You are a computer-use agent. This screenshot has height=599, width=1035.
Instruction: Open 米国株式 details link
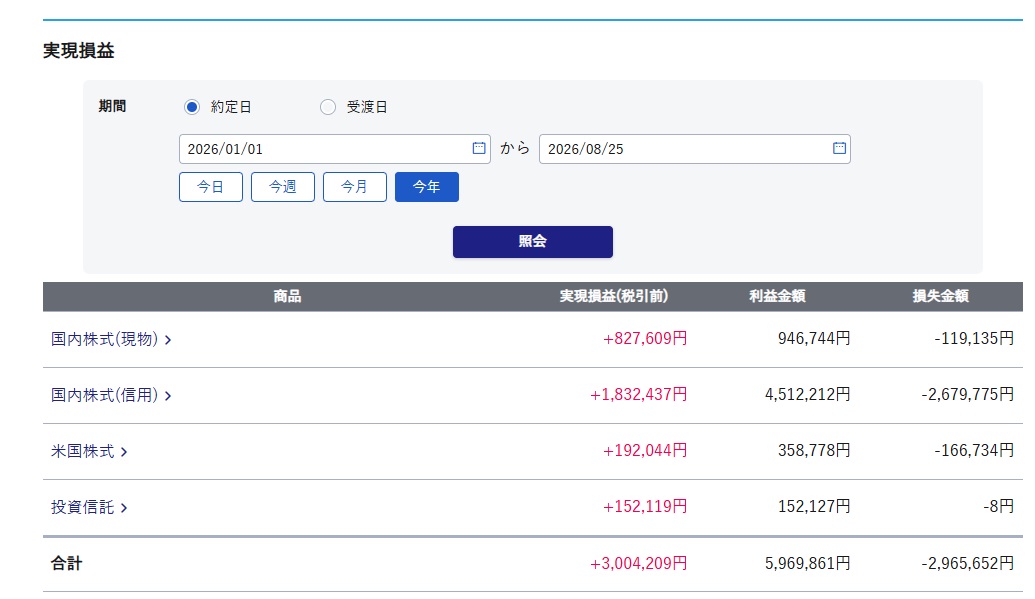(89, 452)
